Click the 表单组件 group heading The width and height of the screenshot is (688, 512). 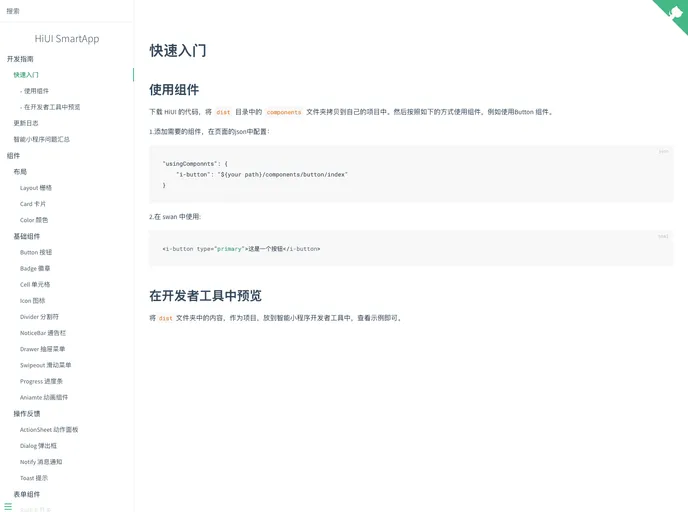tap(26, 494)
